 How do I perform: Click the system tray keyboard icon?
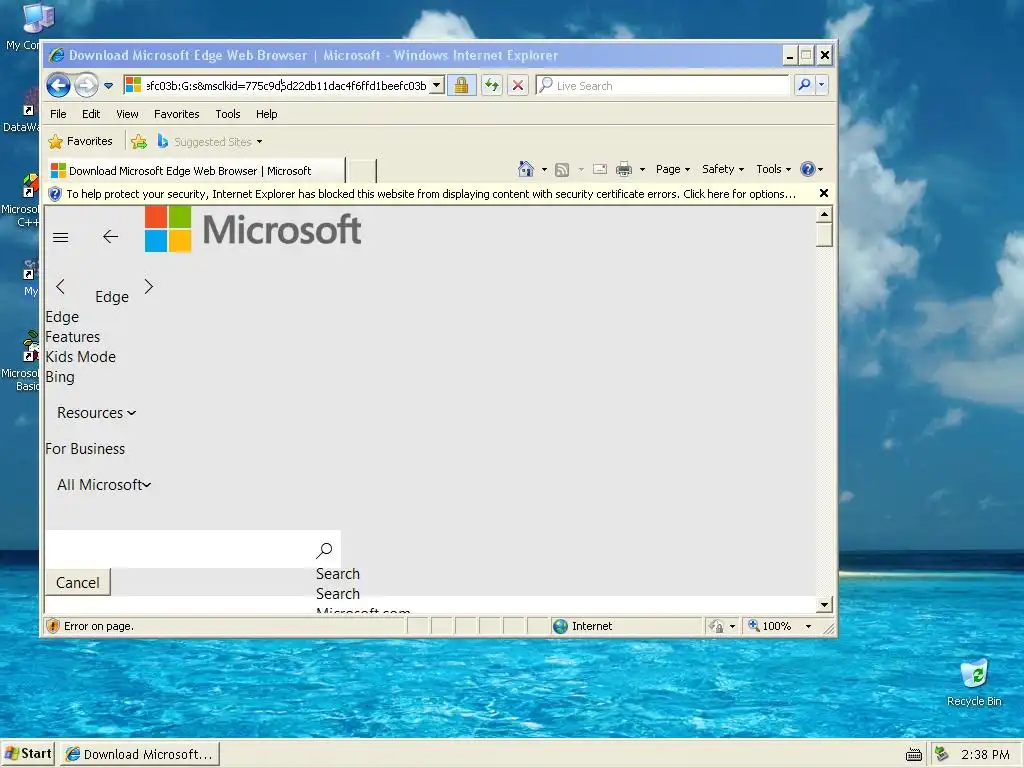[914, 754]
